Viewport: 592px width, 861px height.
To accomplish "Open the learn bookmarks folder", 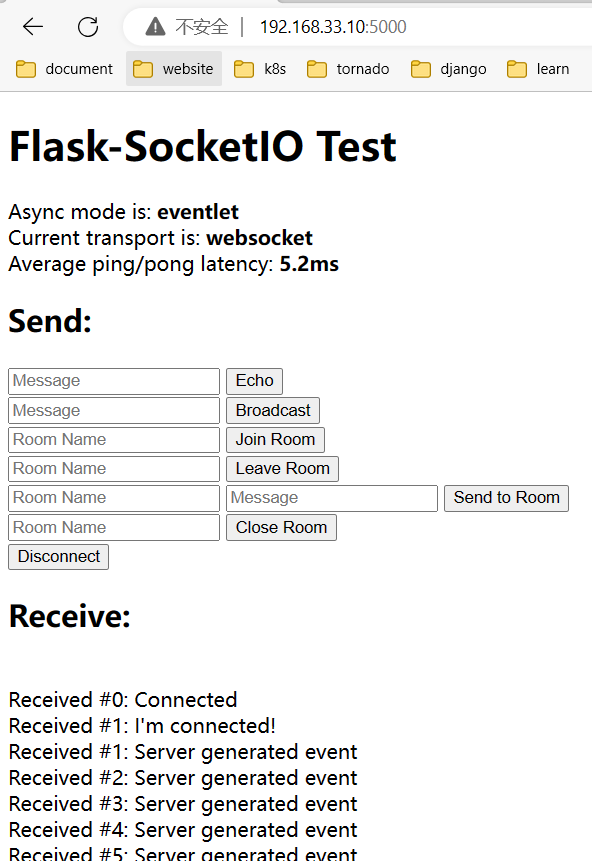I will (x=538, y=68).
